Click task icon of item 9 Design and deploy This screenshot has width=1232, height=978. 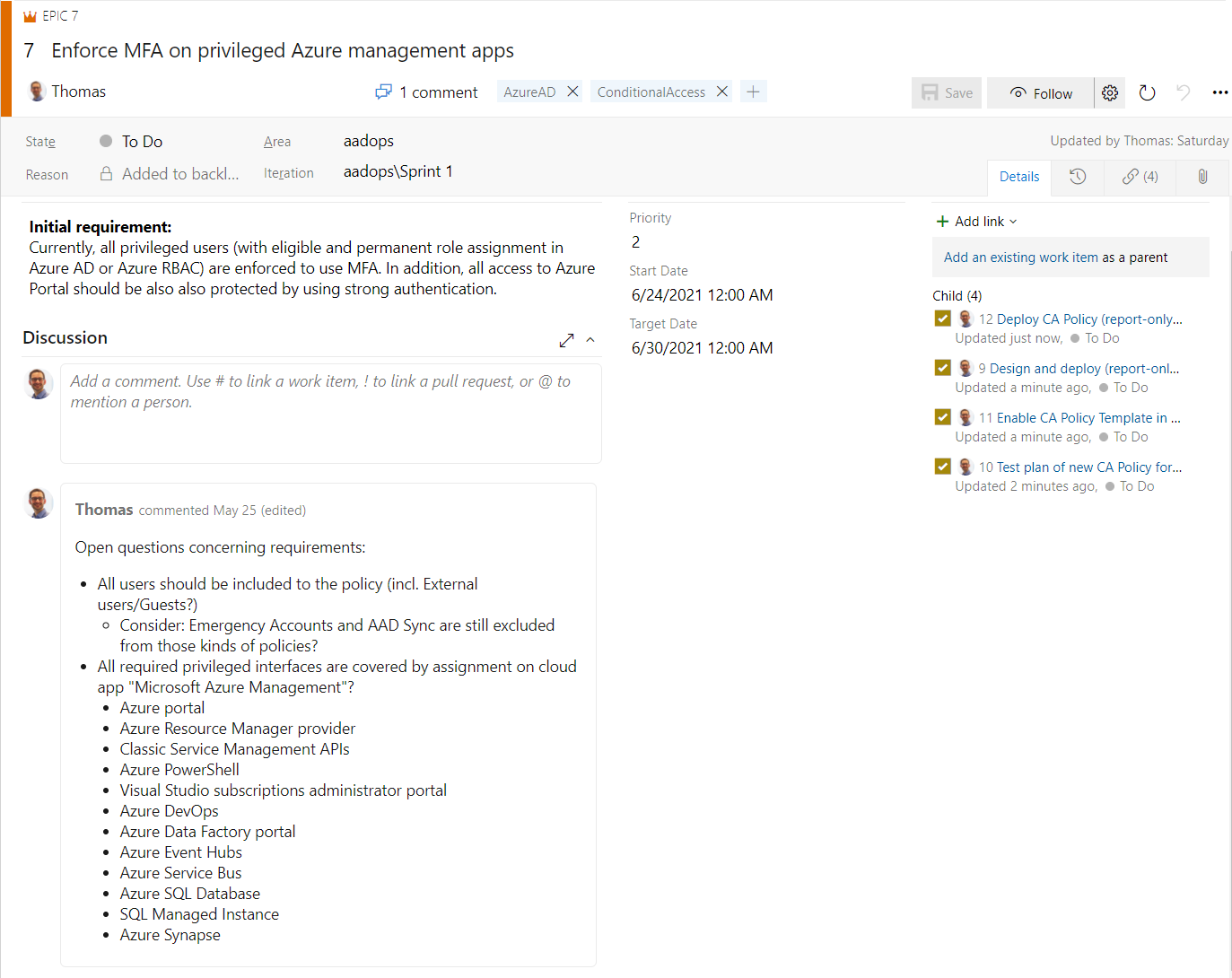[942, 368]
